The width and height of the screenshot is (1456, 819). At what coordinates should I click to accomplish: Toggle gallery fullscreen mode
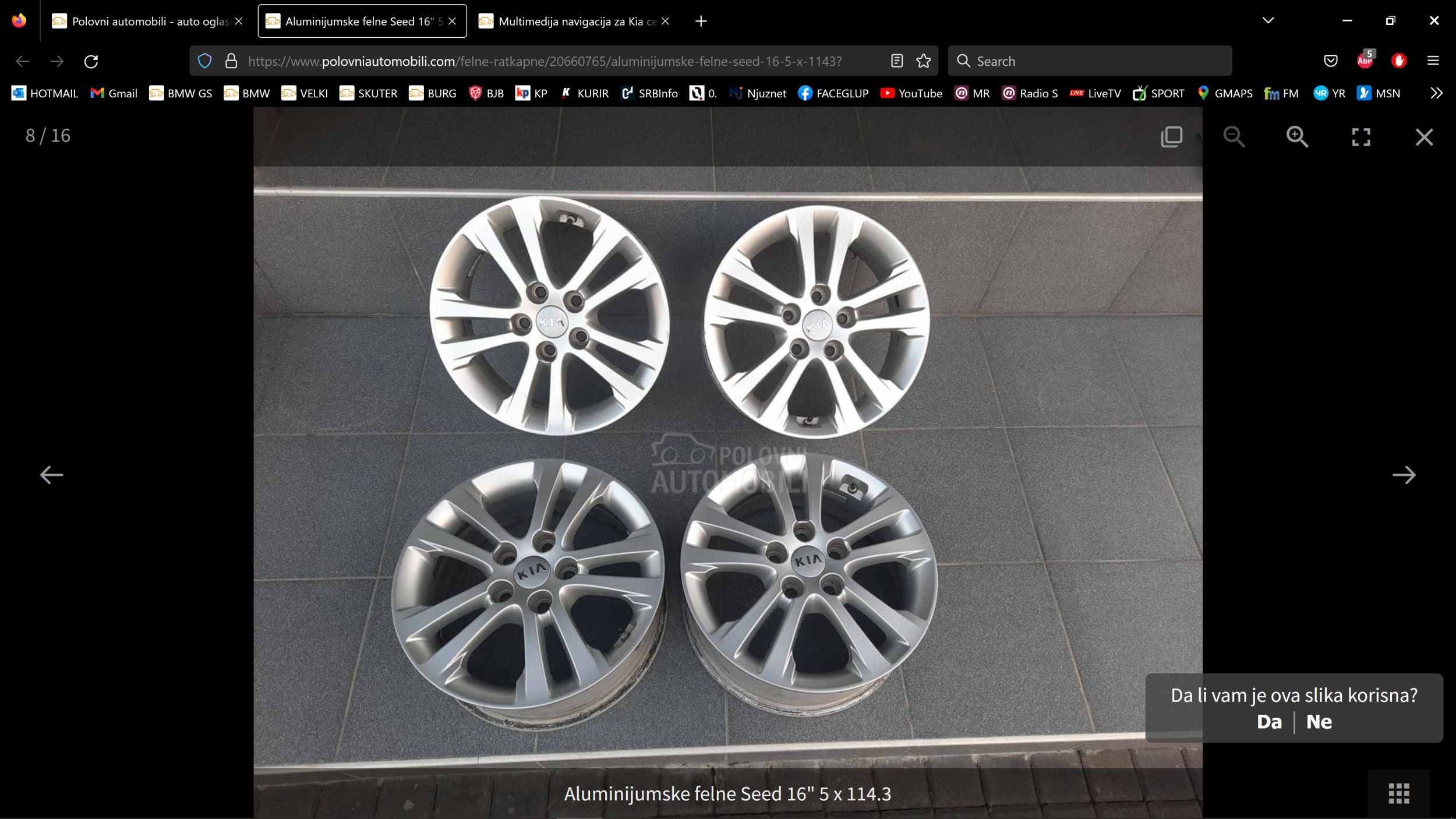pyautogui.click(x=1360, y=137)
